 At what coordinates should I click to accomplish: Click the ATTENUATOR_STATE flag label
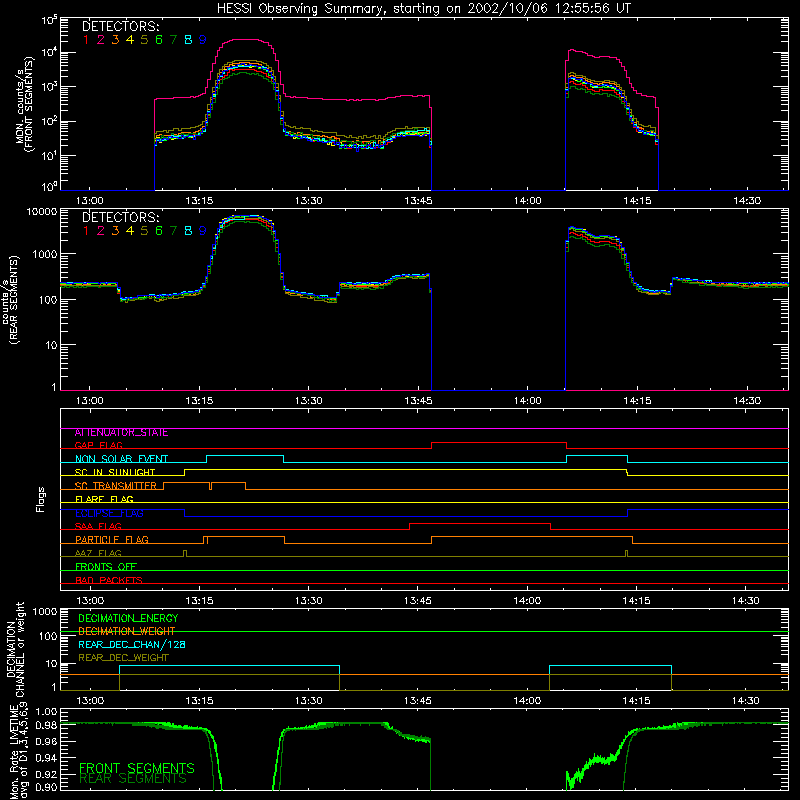tap(121, 433)
